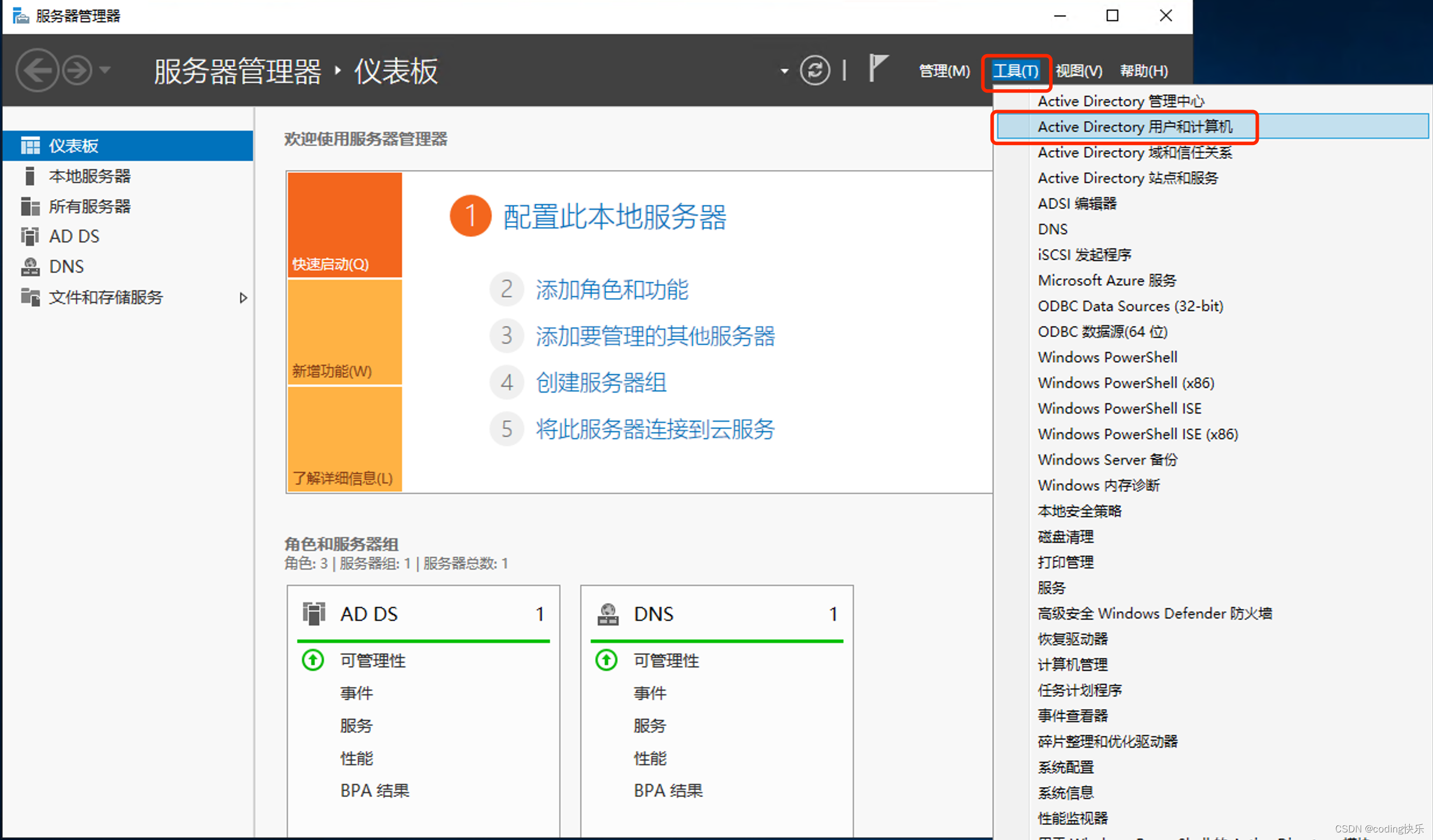Choose Windows PowerShell ISE from the menu
Screen dimensions: 1433x840
pyautogui.click(x=1118, y=408)
